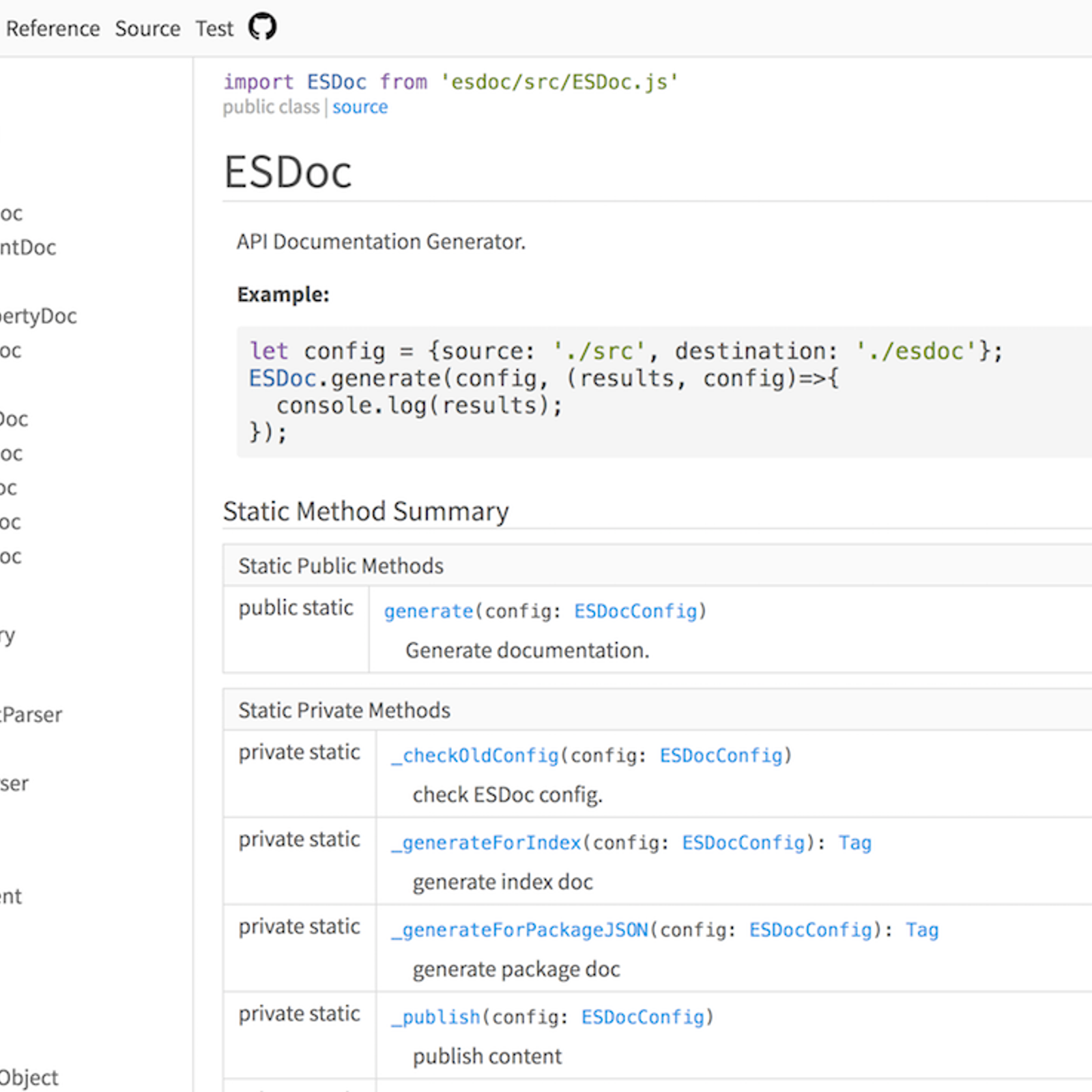The height and width of the screenshot is (1092, 1092).
Task: Open the _generateForIndex method link
Action: pyautogui.click(x=486, y=843)
